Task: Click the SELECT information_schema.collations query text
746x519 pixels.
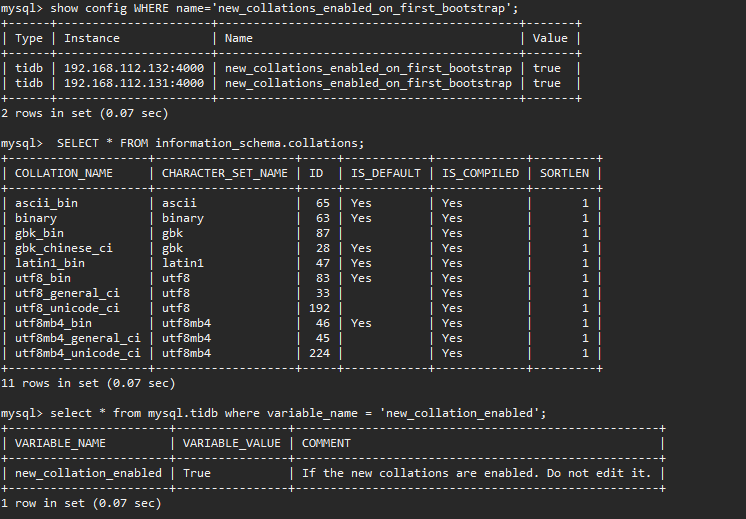Action: tap(210, 143)
